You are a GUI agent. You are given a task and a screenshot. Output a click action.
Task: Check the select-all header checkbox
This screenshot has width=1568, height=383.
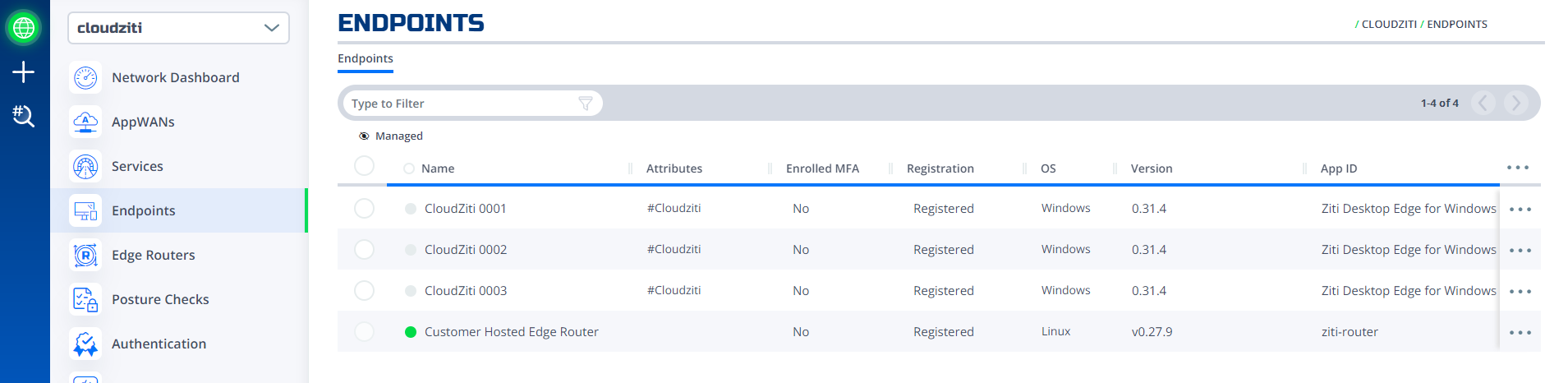tap(364, 166)
